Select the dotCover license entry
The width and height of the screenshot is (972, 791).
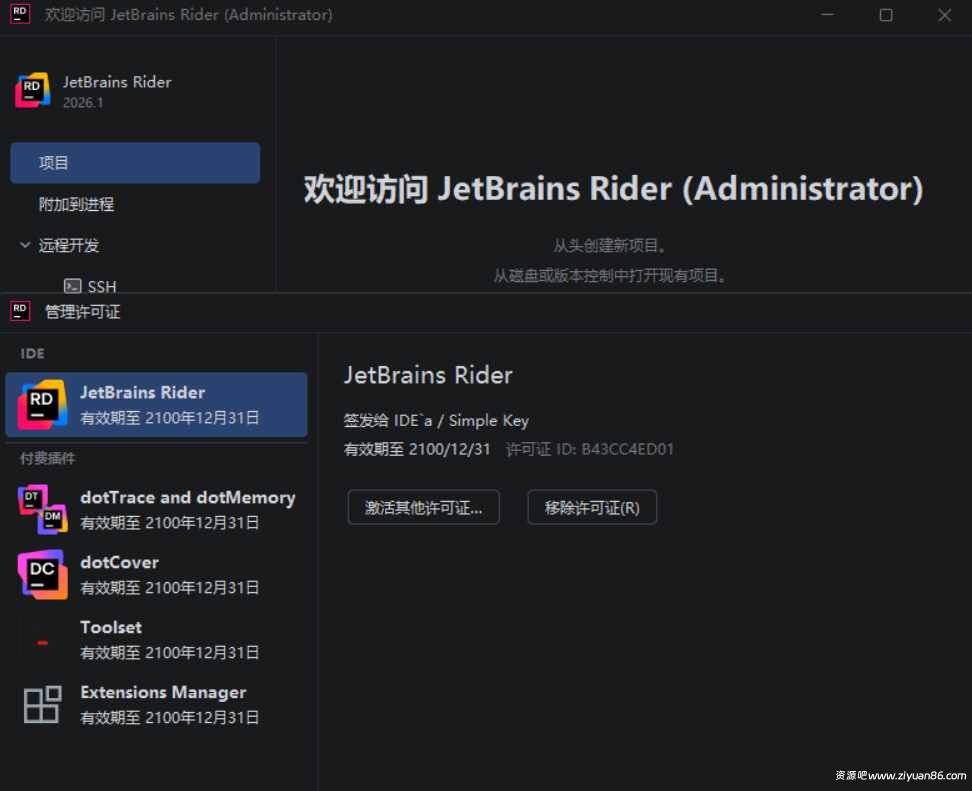pyautogui.click(x=160, y=574)
